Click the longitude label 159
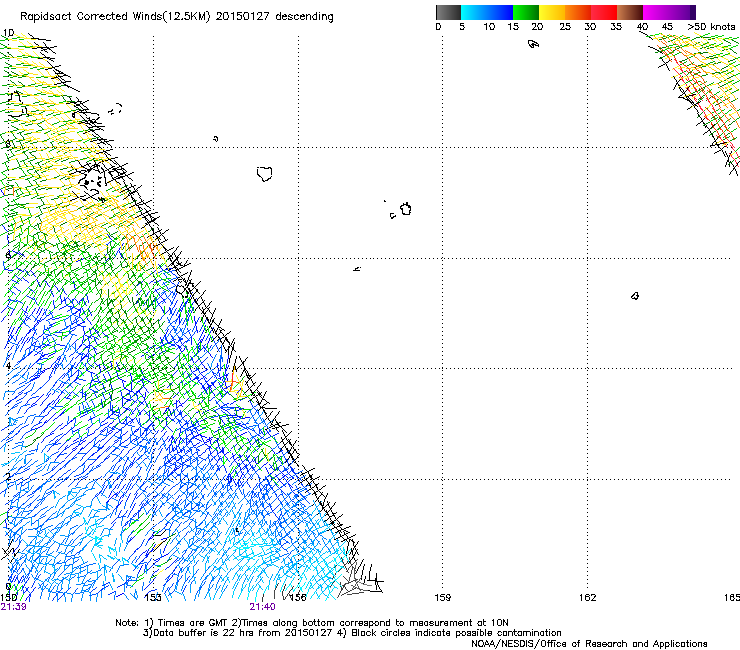740x650 pixels. point(442,598)
